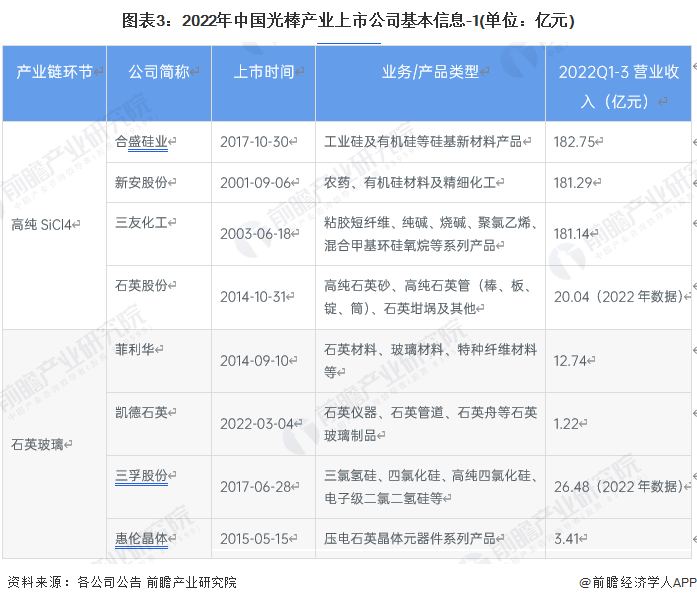Click listing date '2001-09-06'
Viewport: 697px width, 603px height.
click(256, 183)
